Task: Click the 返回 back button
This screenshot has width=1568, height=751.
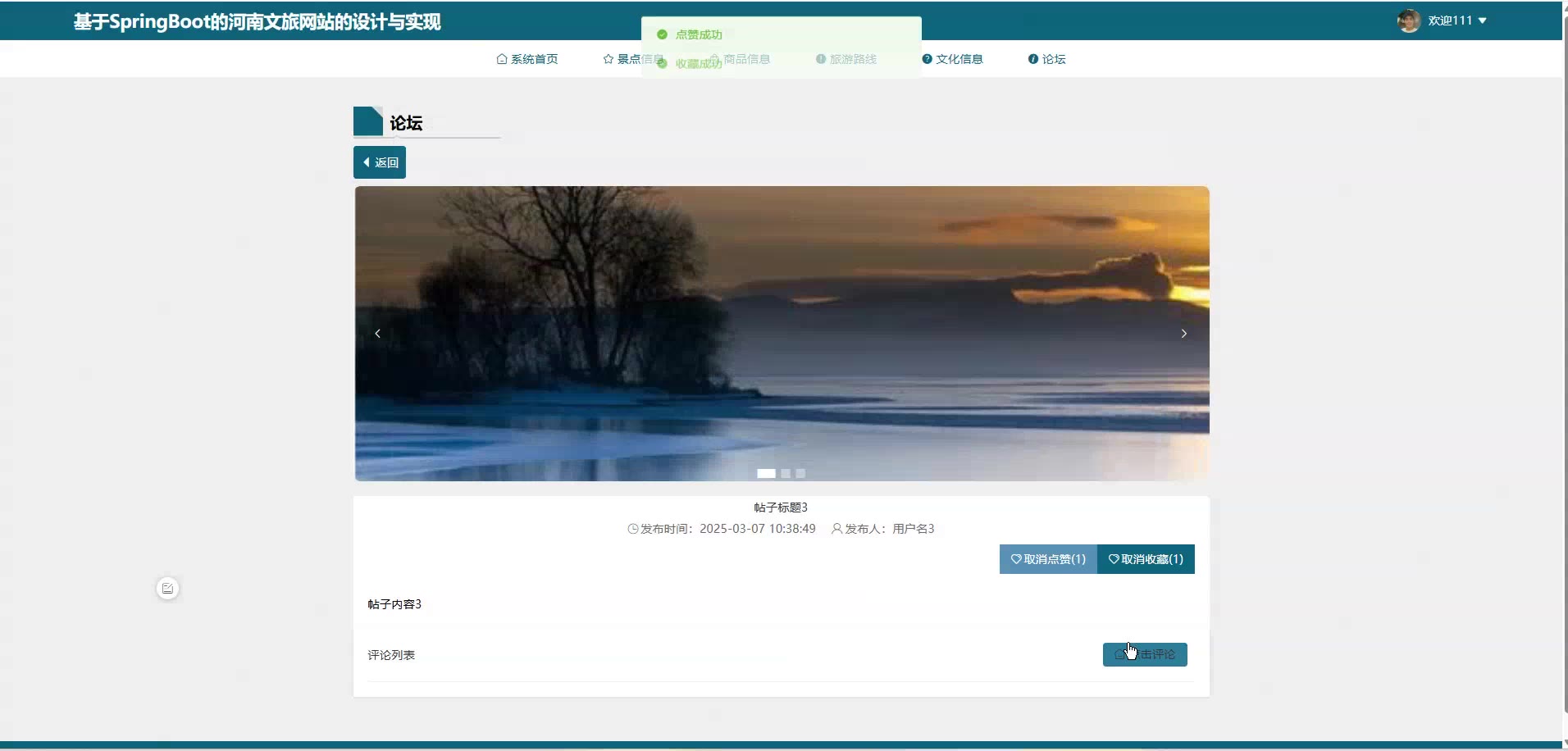Action: pyautogui.click(x=380, y=162)
